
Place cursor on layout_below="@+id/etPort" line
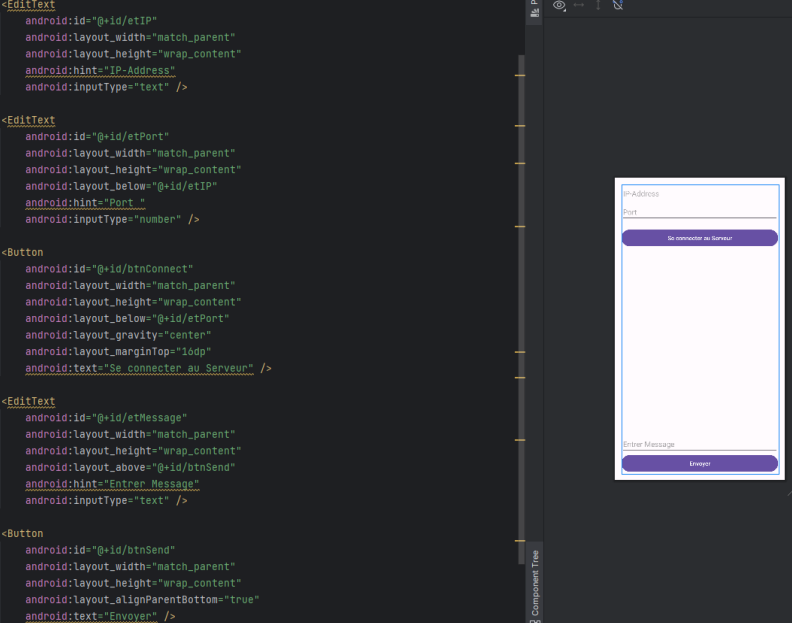tap(127, 318)
